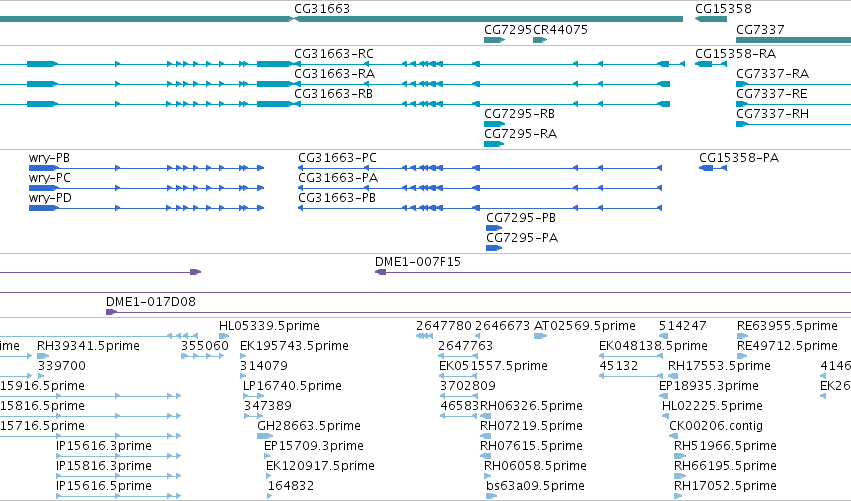The height and width of the screenshot is (501, 851).
Task: Select the RH07615.5prime EST label
Action: [x=531, y=446]
